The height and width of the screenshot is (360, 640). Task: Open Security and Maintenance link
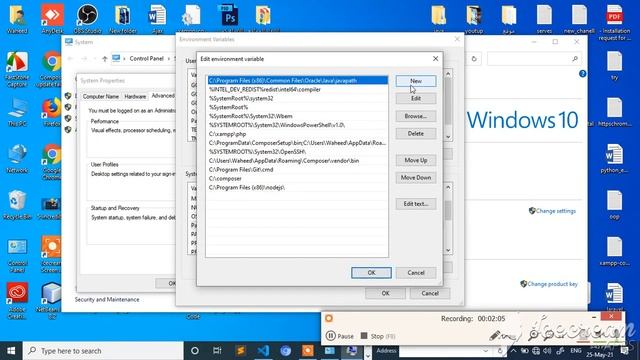pos(107,300)
